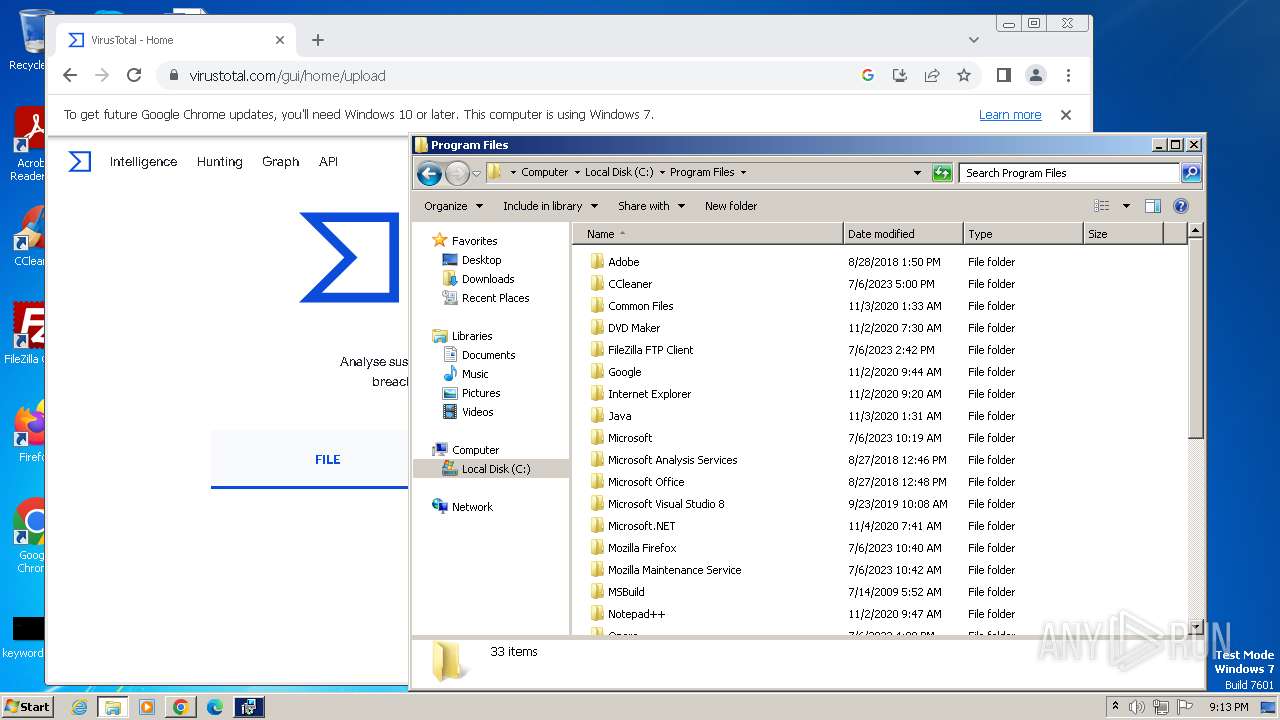1280x720 pixels.
Task: Show hidden tray icons arrow
Action: [1115, 706]
